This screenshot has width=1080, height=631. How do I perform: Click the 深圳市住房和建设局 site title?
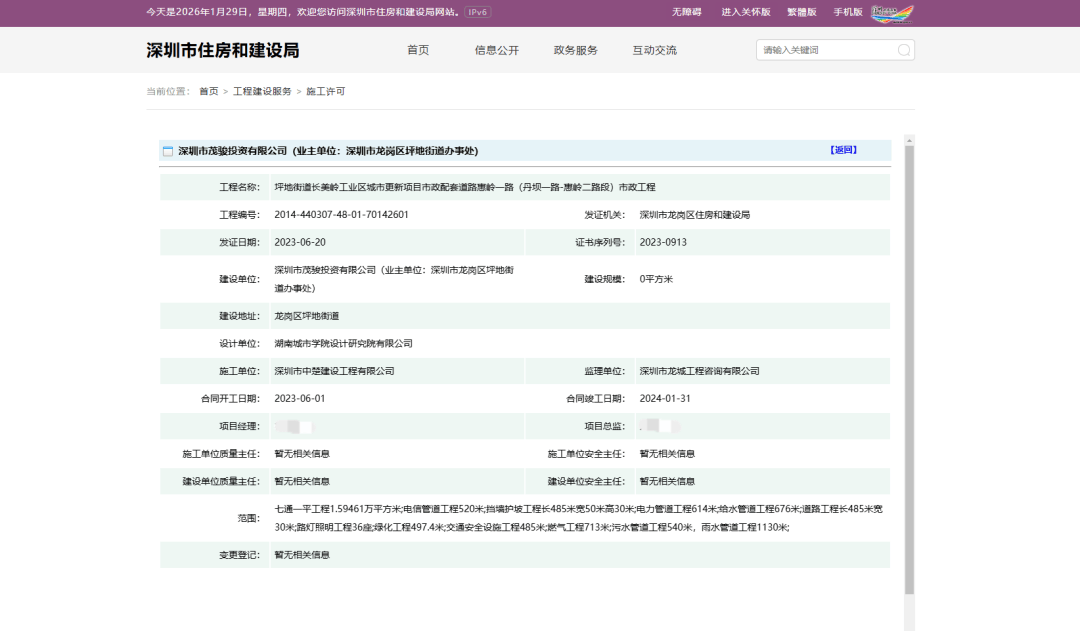point(223,50)
